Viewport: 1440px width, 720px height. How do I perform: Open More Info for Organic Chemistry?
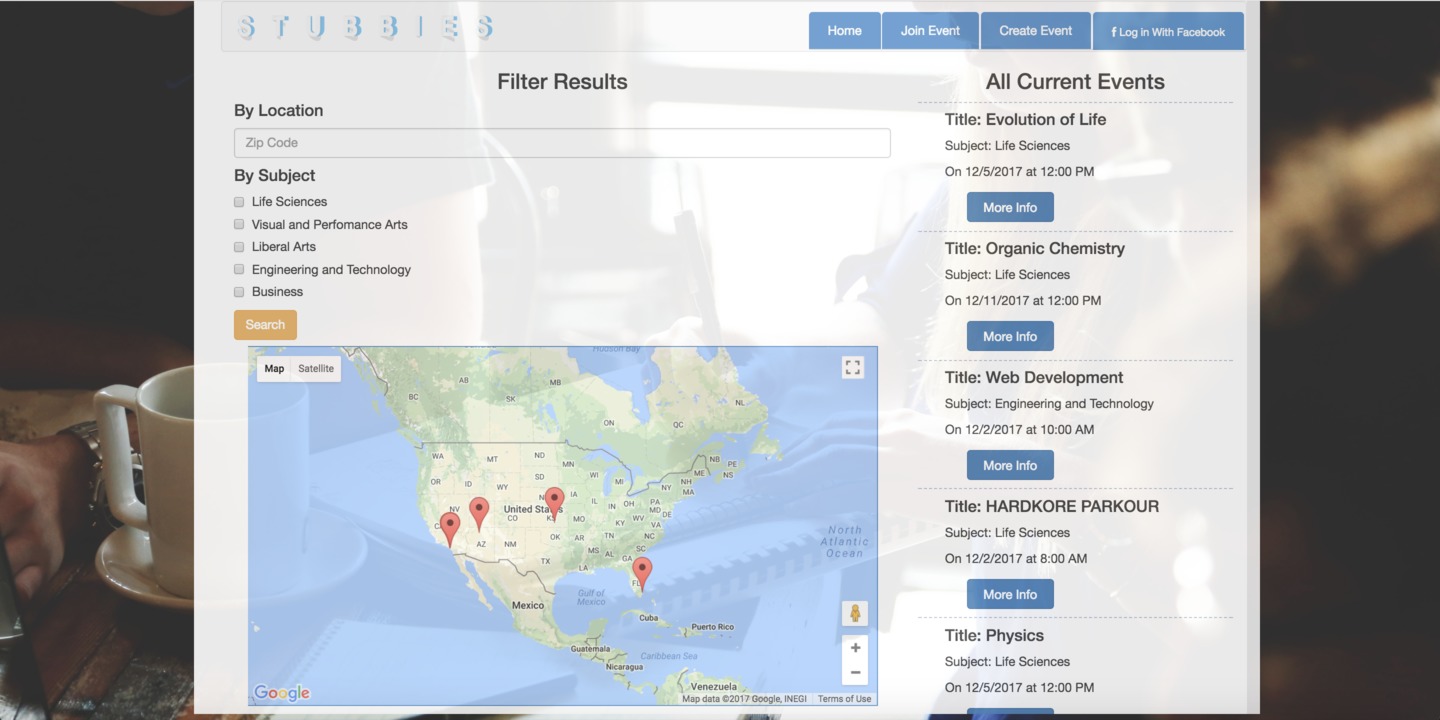[1010, 336]
